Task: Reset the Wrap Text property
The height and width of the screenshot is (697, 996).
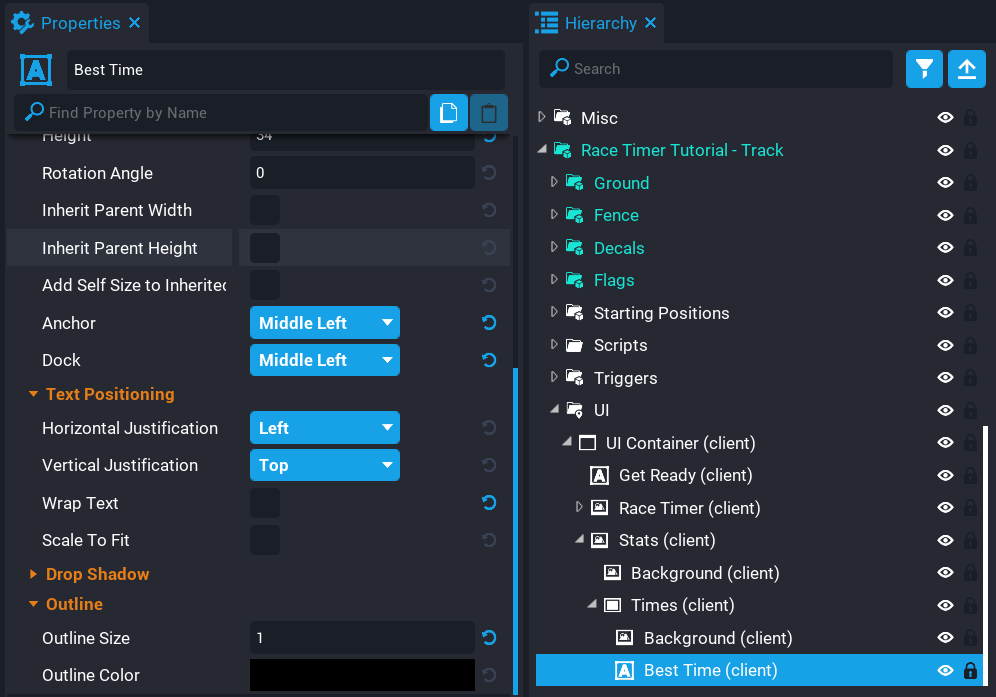Action: [x=489, y=503]
